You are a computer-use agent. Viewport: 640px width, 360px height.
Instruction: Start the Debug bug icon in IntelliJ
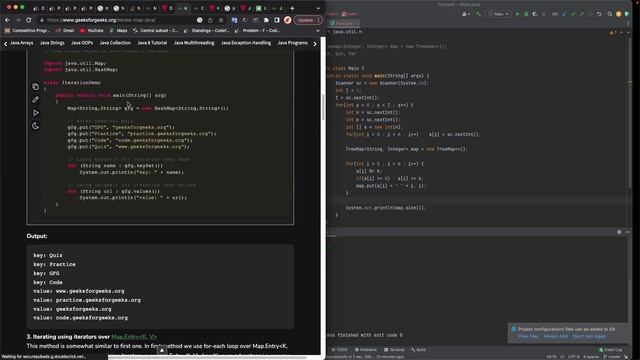click(526, 14)
